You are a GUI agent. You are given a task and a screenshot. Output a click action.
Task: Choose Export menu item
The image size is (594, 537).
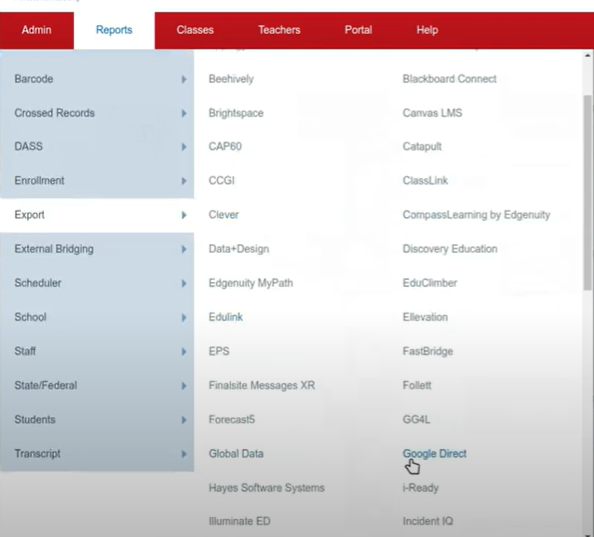click(x=97, y=215)
